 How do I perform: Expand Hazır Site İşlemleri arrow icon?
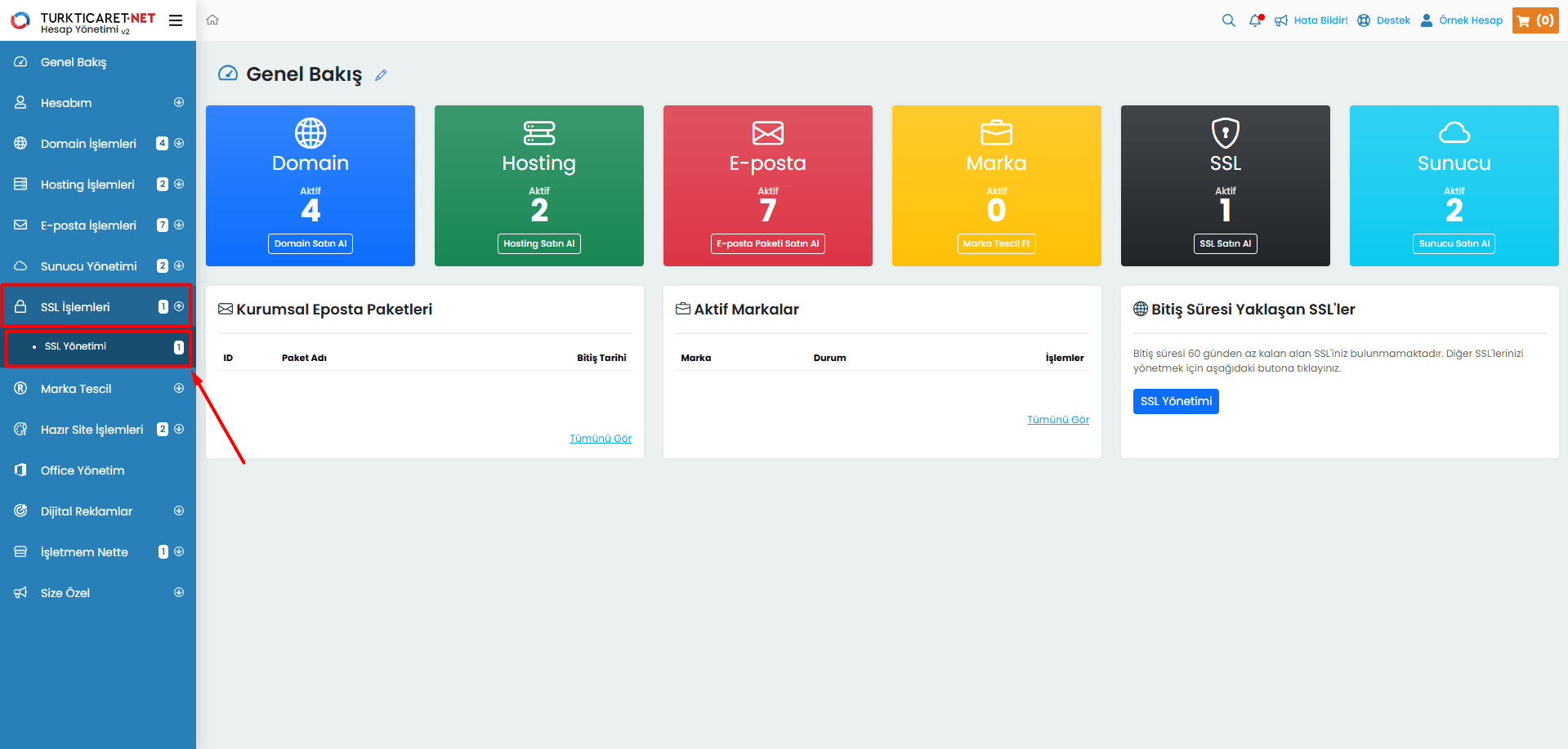tap(179, 429)
